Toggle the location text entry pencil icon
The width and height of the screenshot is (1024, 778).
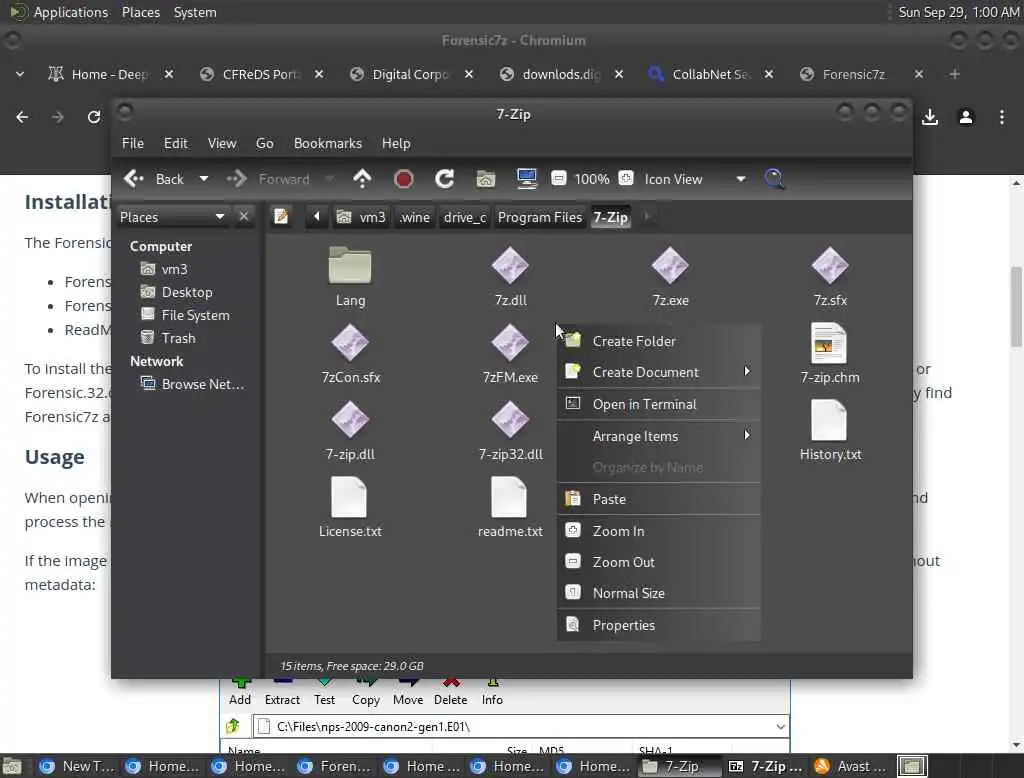(281, 216)
